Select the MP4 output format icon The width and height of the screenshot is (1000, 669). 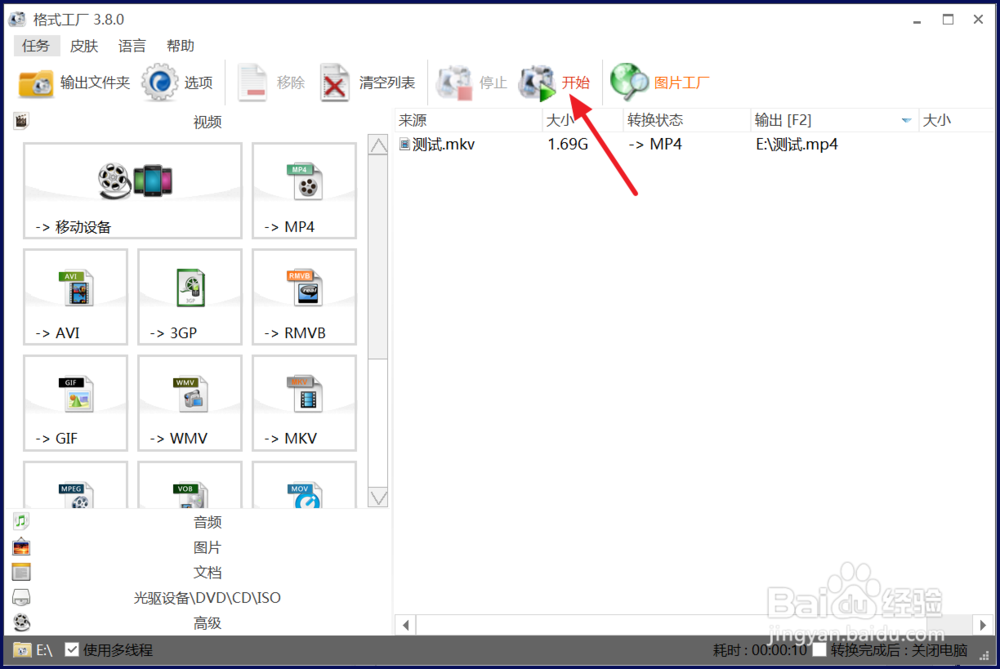[303, 190]
